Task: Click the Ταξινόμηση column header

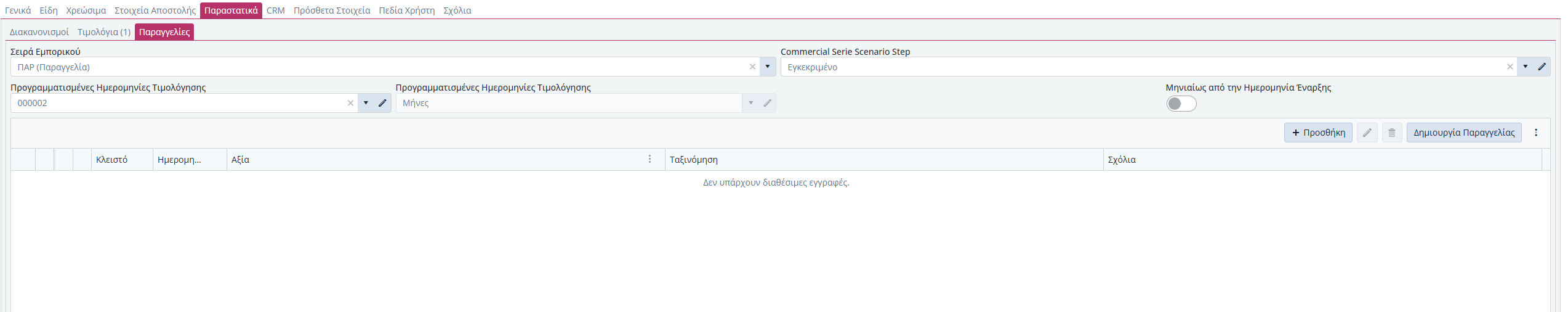Action: [x=694, y=160]
